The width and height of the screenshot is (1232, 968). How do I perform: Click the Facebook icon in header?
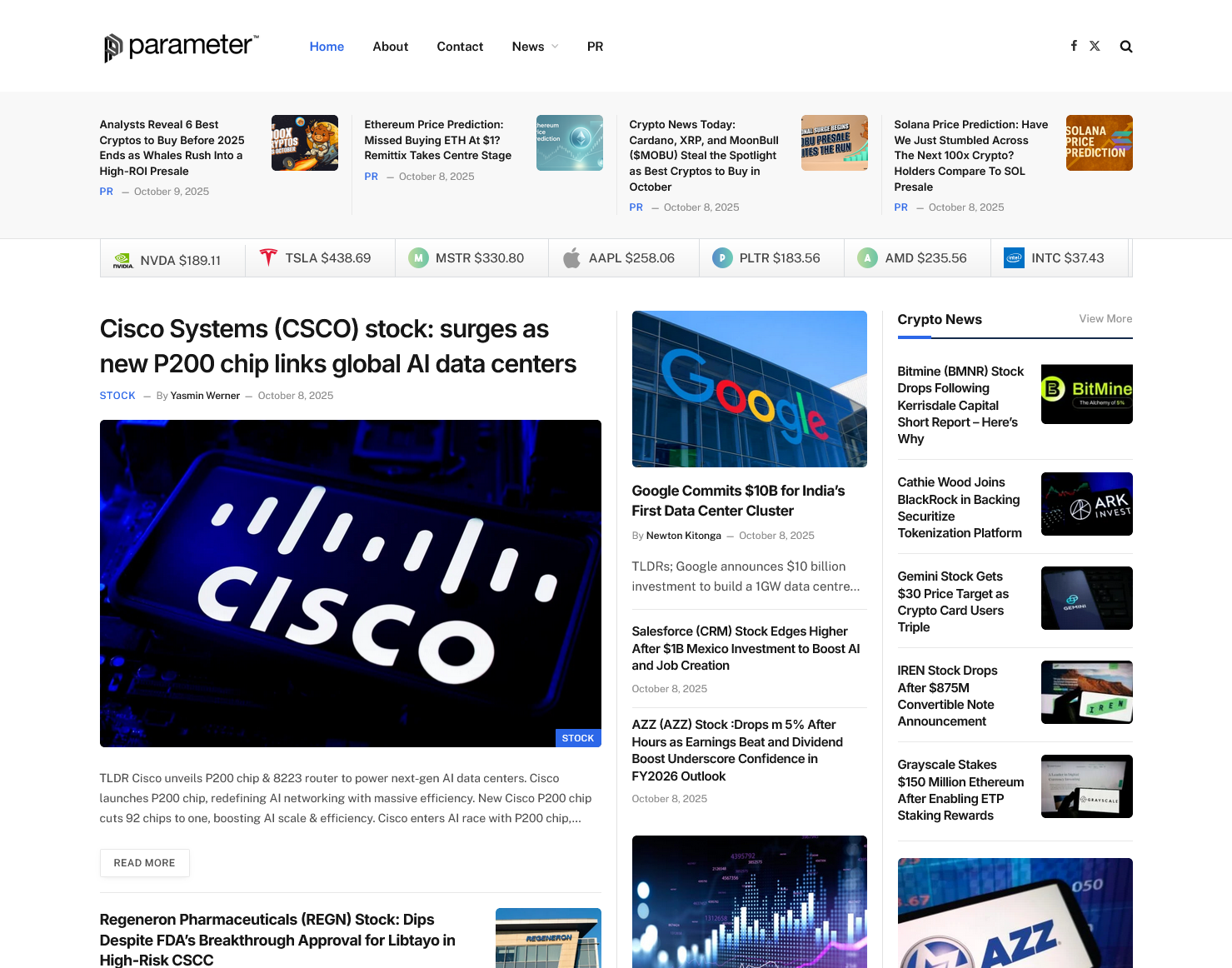pos(1074,46)
